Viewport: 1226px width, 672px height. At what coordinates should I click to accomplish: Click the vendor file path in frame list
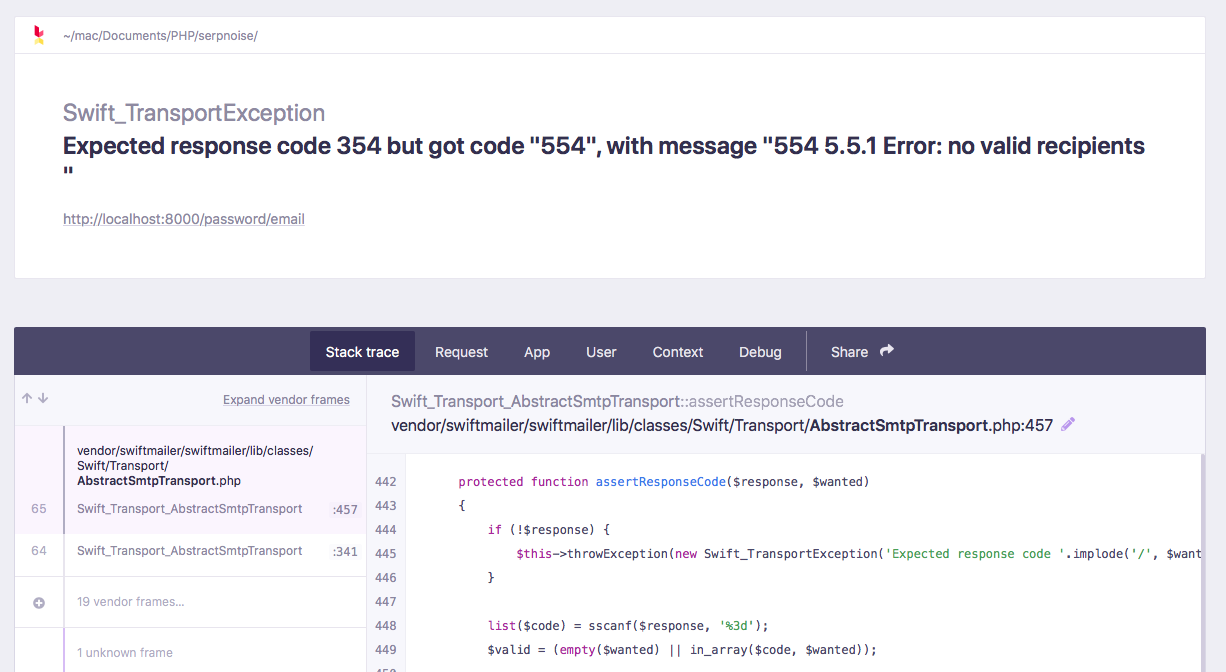pyautogui.click(x=195, y=466)
